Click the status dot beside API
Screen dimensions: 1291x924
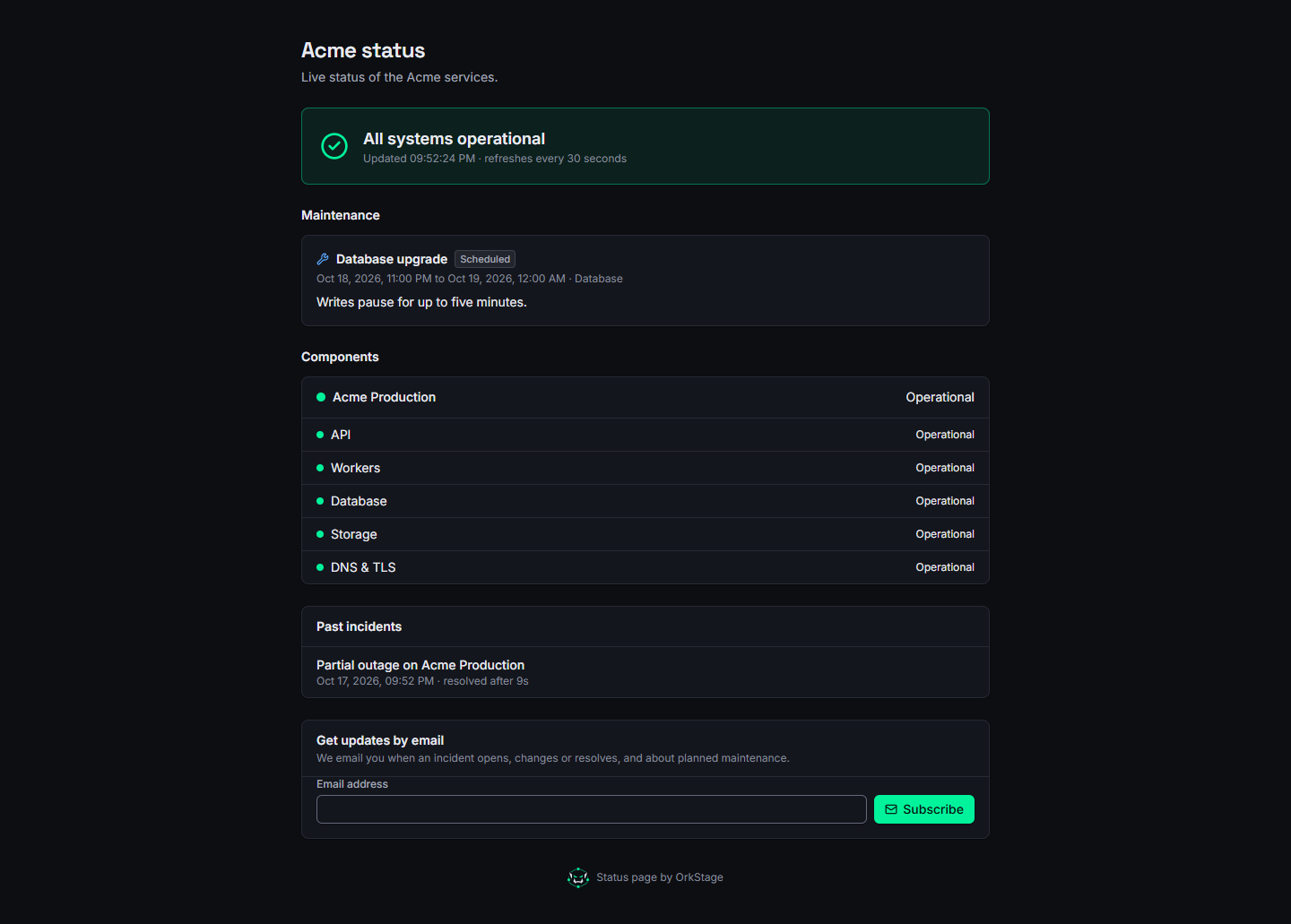pyautogui.click(x=320, y=435)
